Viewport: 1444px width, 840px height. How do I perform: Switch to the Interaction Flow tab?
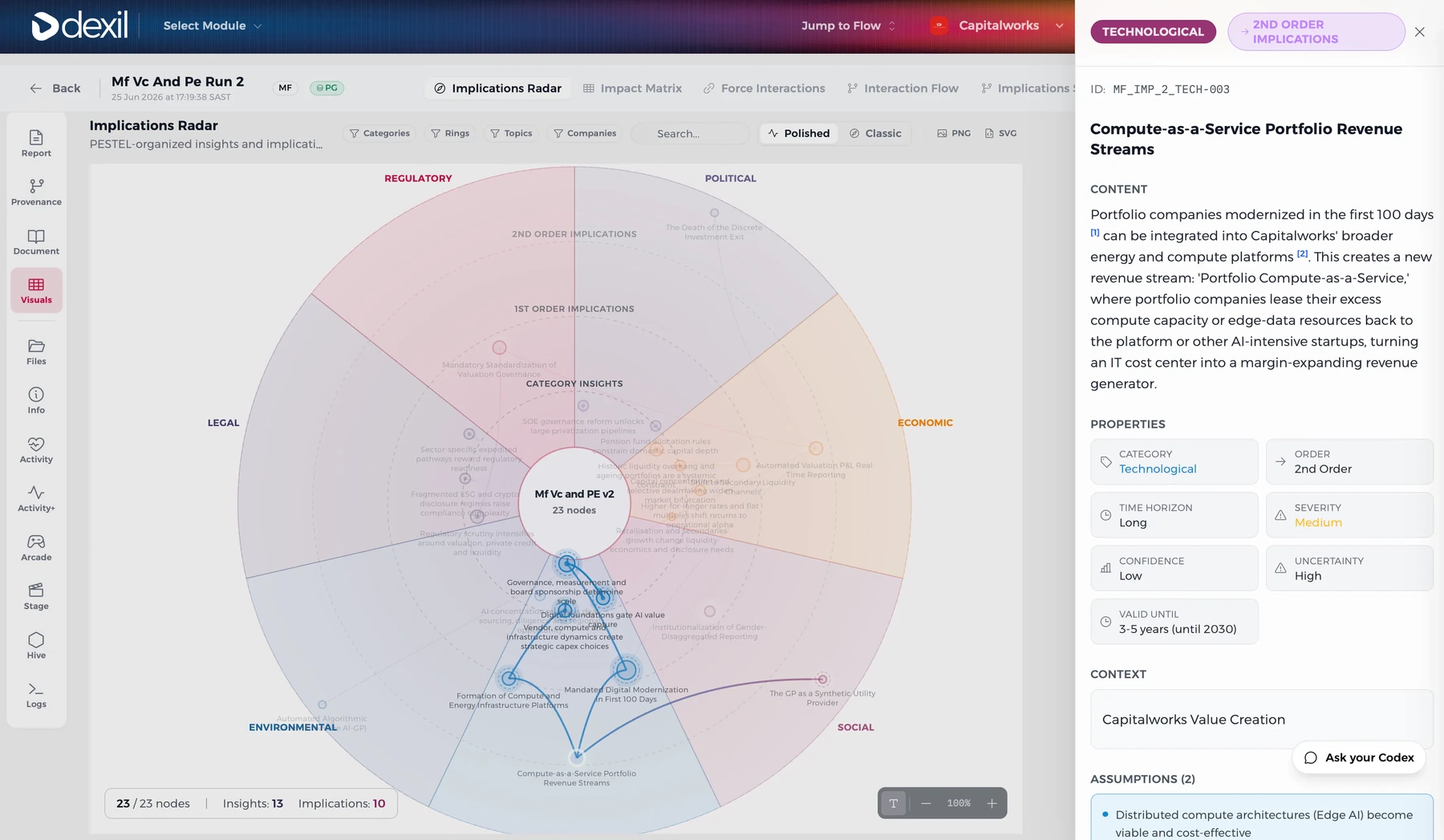tap(902, 88)
